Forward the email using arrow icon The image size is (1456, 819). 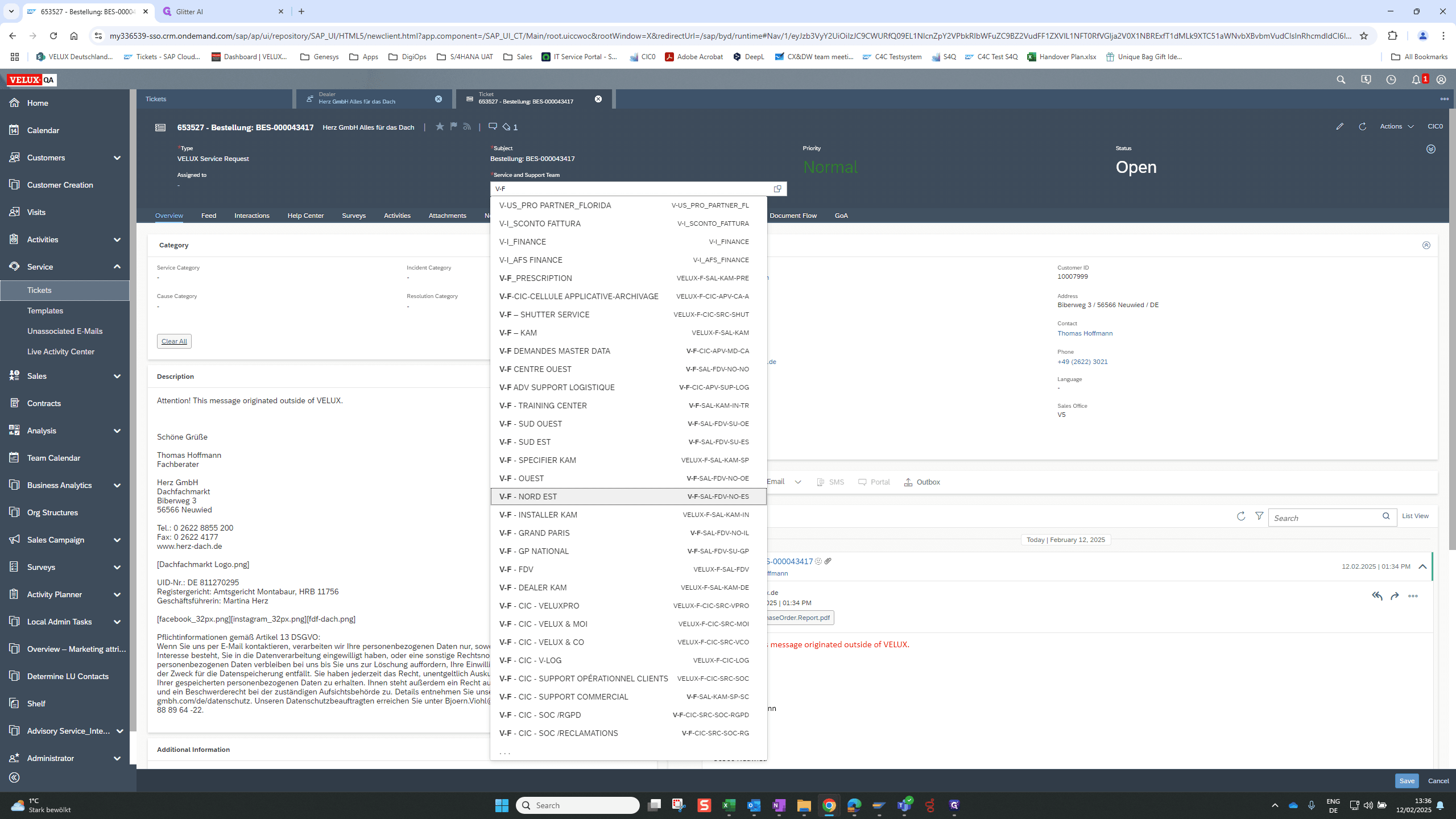coord(1395,596)
